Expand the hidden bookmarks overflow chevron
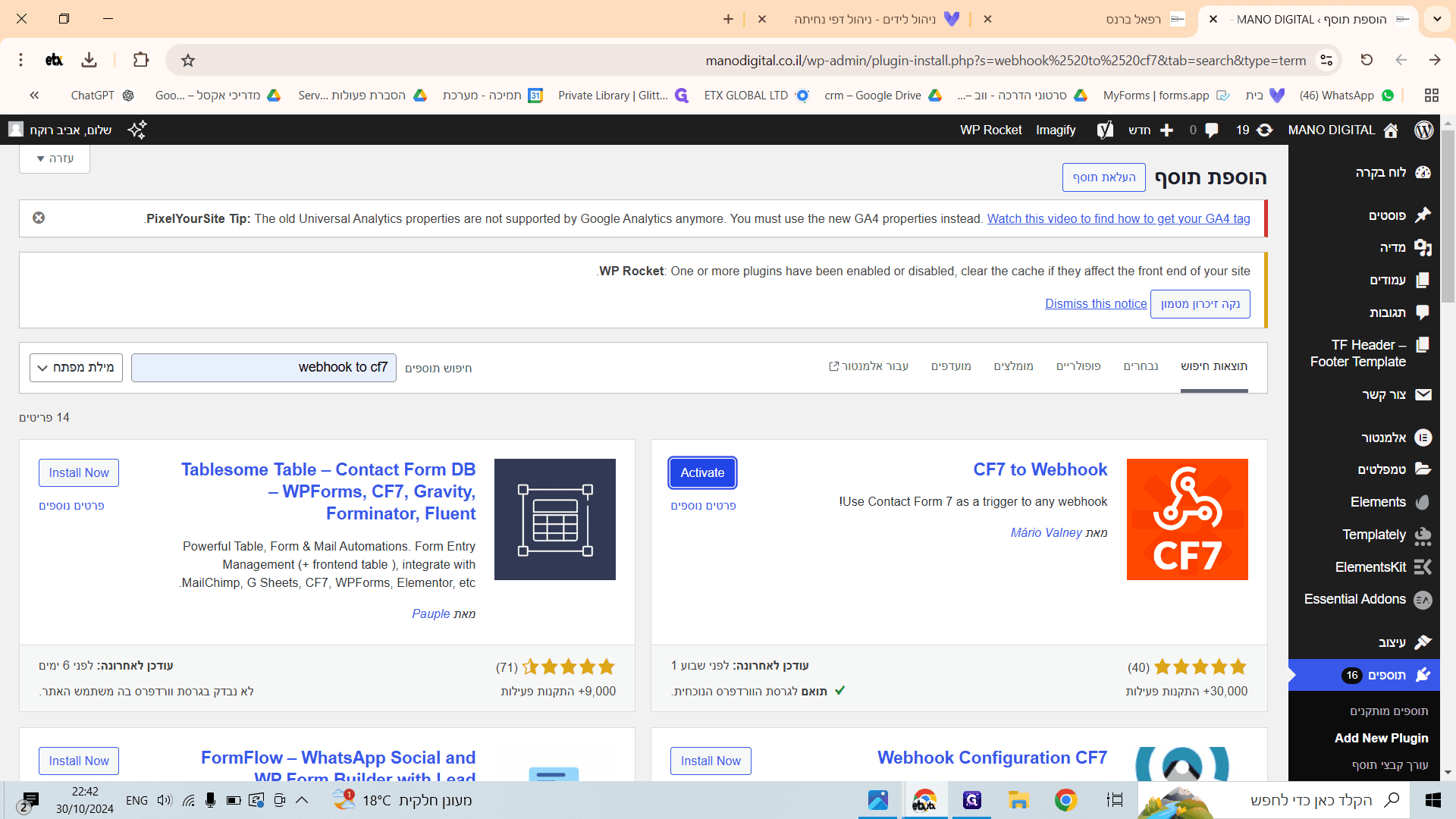The image size is (1456, 819). point(34,96)
